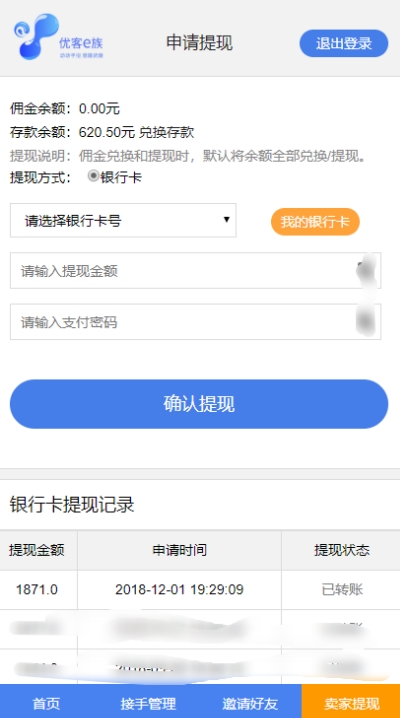
Task: Click the 提现金额 column header
Action: pyautogui.click(x=37, y=550)
